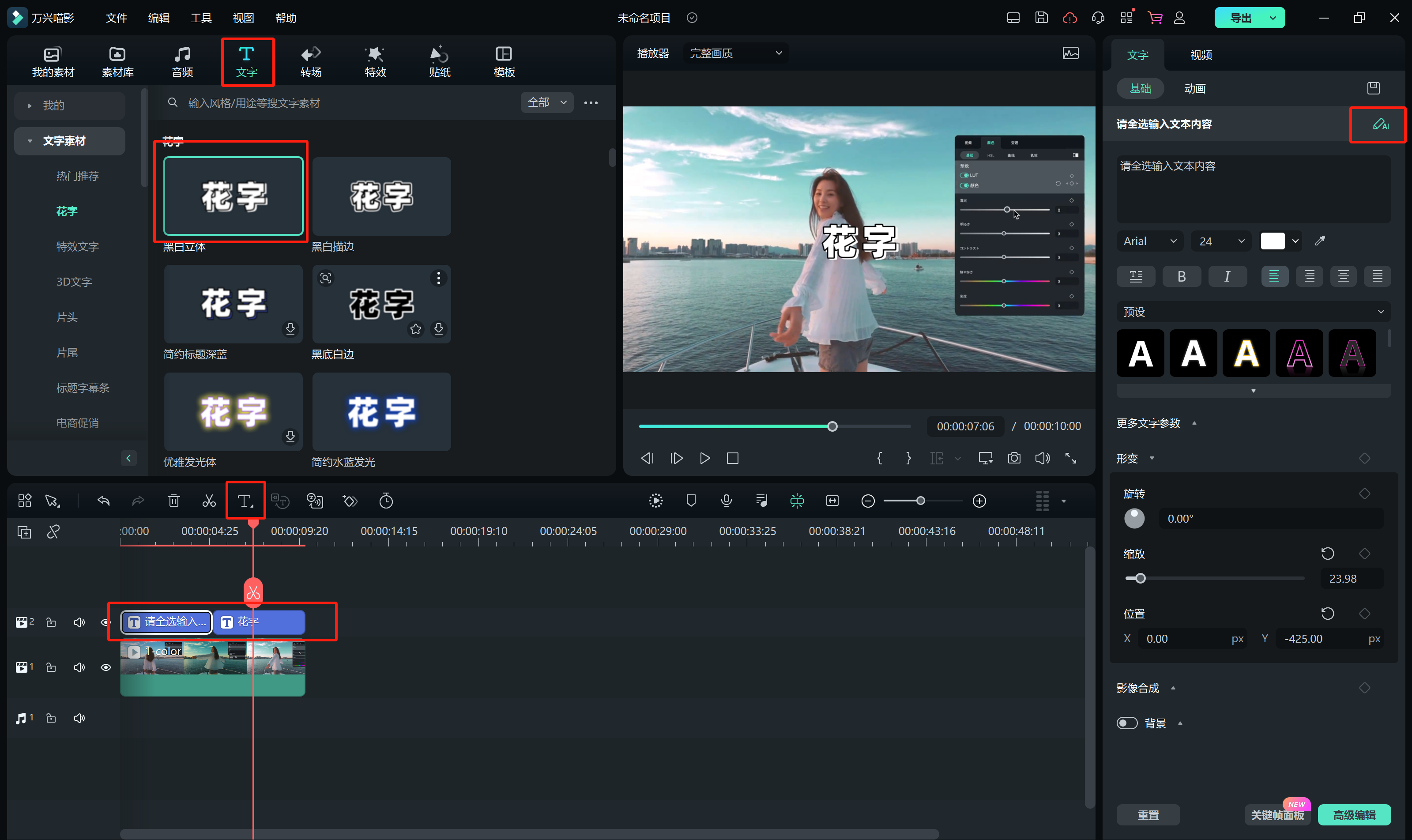The image size is (1412, 840).
Task: Enable the 背景 background toggle
Action: click(1127, 723)
